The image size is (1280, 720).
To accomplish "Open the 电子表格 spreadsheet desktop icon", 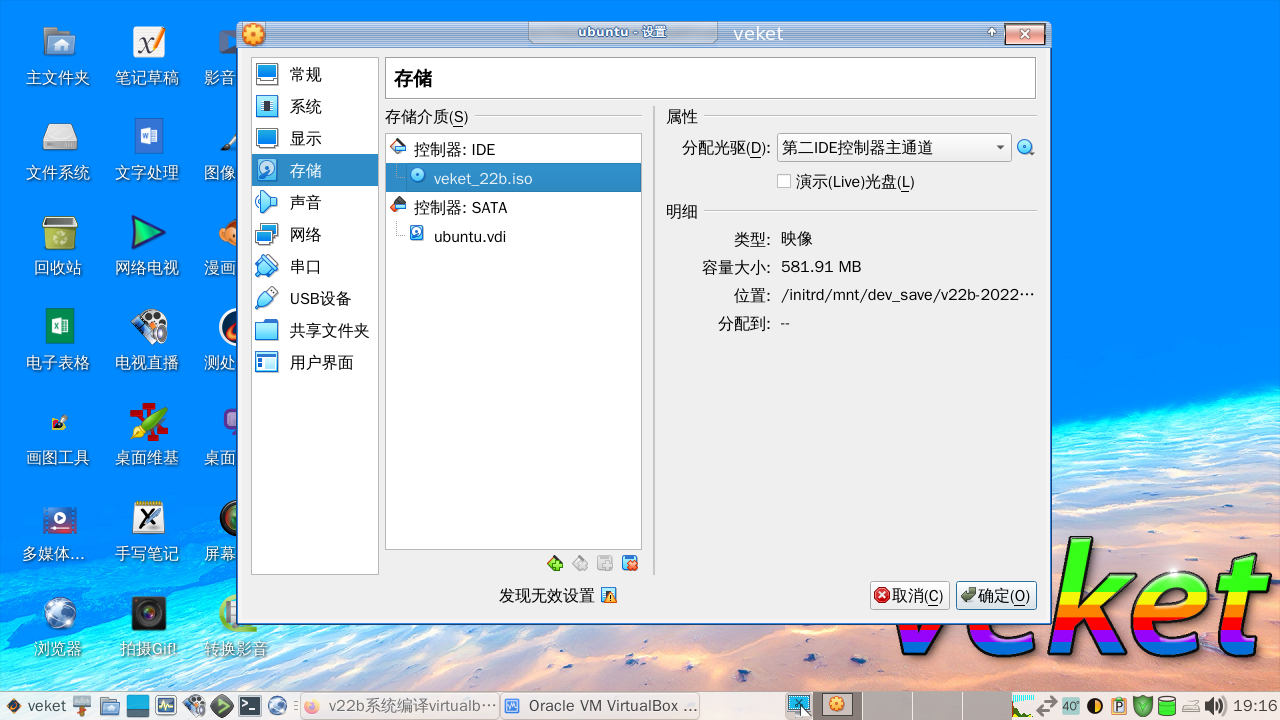I will pos(58,341).
